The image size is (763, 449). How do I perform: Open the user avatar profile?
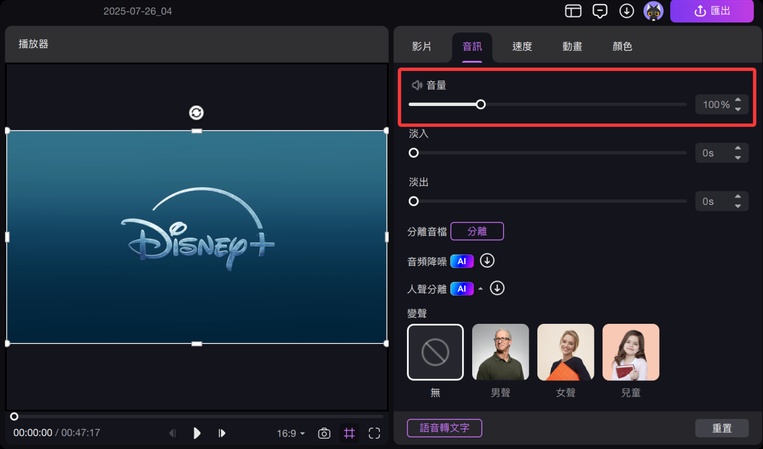[653, 11]
